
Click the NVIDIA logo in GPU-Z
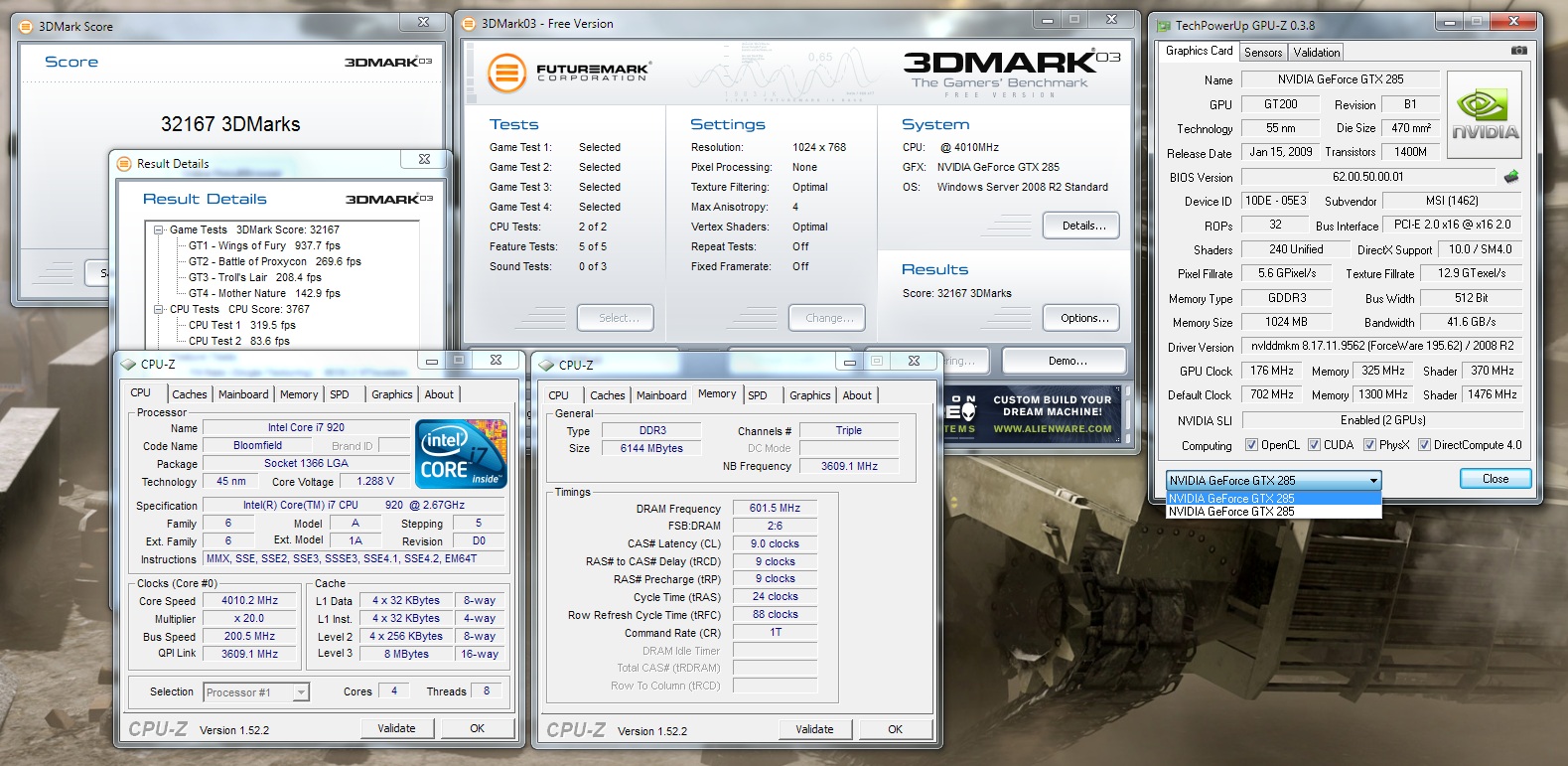tap(1485, 116)
